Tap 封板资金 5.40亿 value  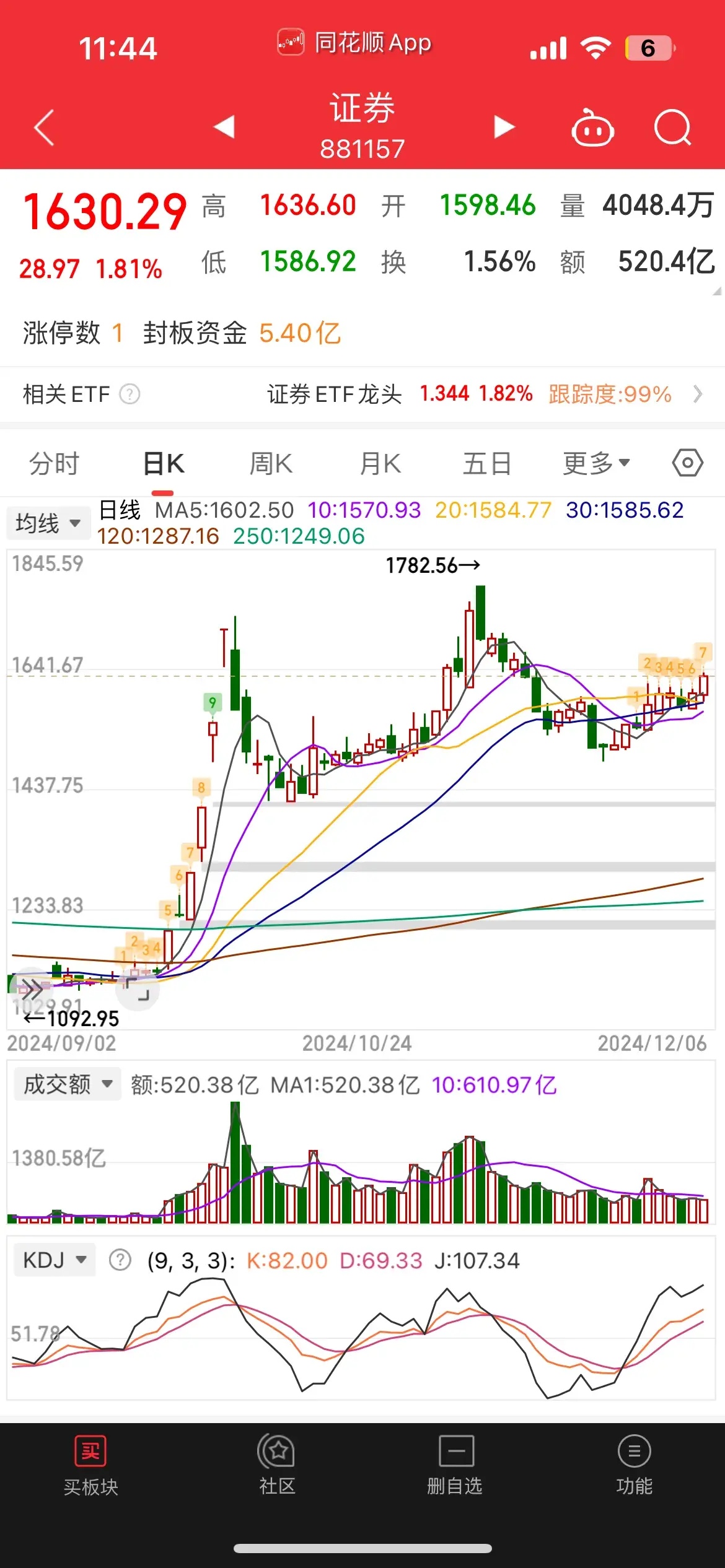click(242, 333)
